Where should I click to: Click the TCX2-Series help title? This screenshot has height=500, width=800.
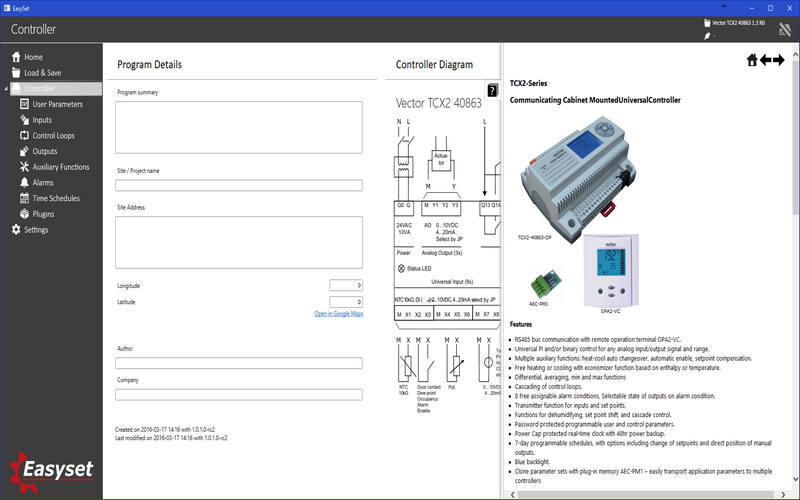[529, 83]
